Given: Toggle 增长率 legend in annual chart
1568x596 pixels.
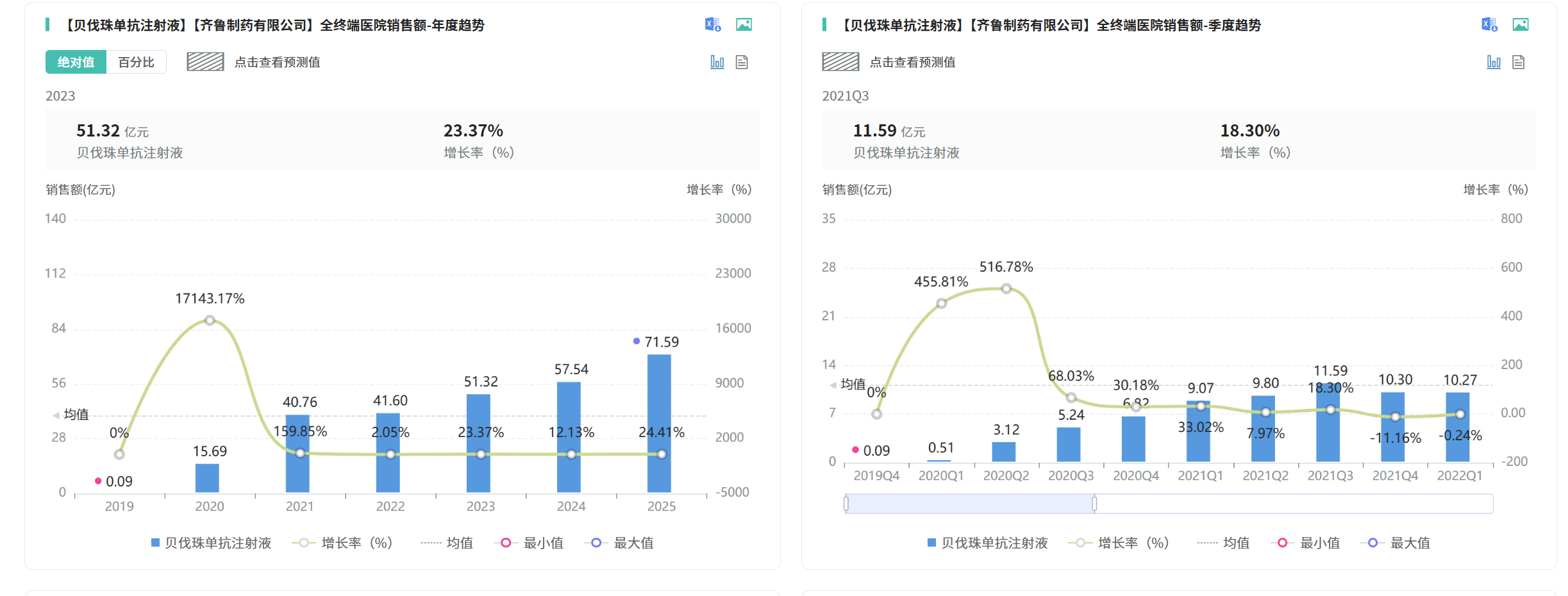Looking at the screenshot, I should pos(342,543).
